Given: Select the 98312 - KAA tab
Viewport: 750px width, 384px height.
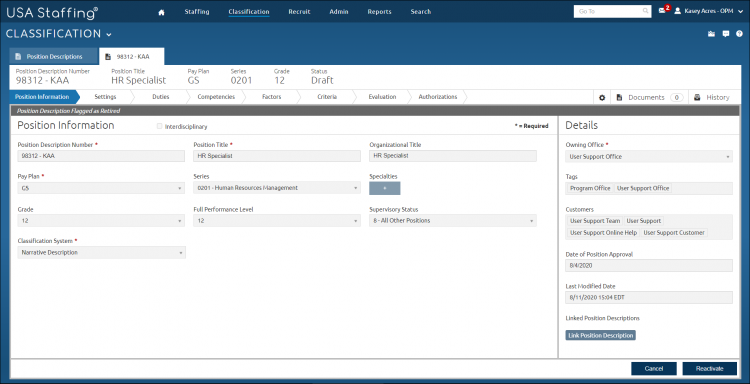Looking at the screenshot, I should [132, 56].
